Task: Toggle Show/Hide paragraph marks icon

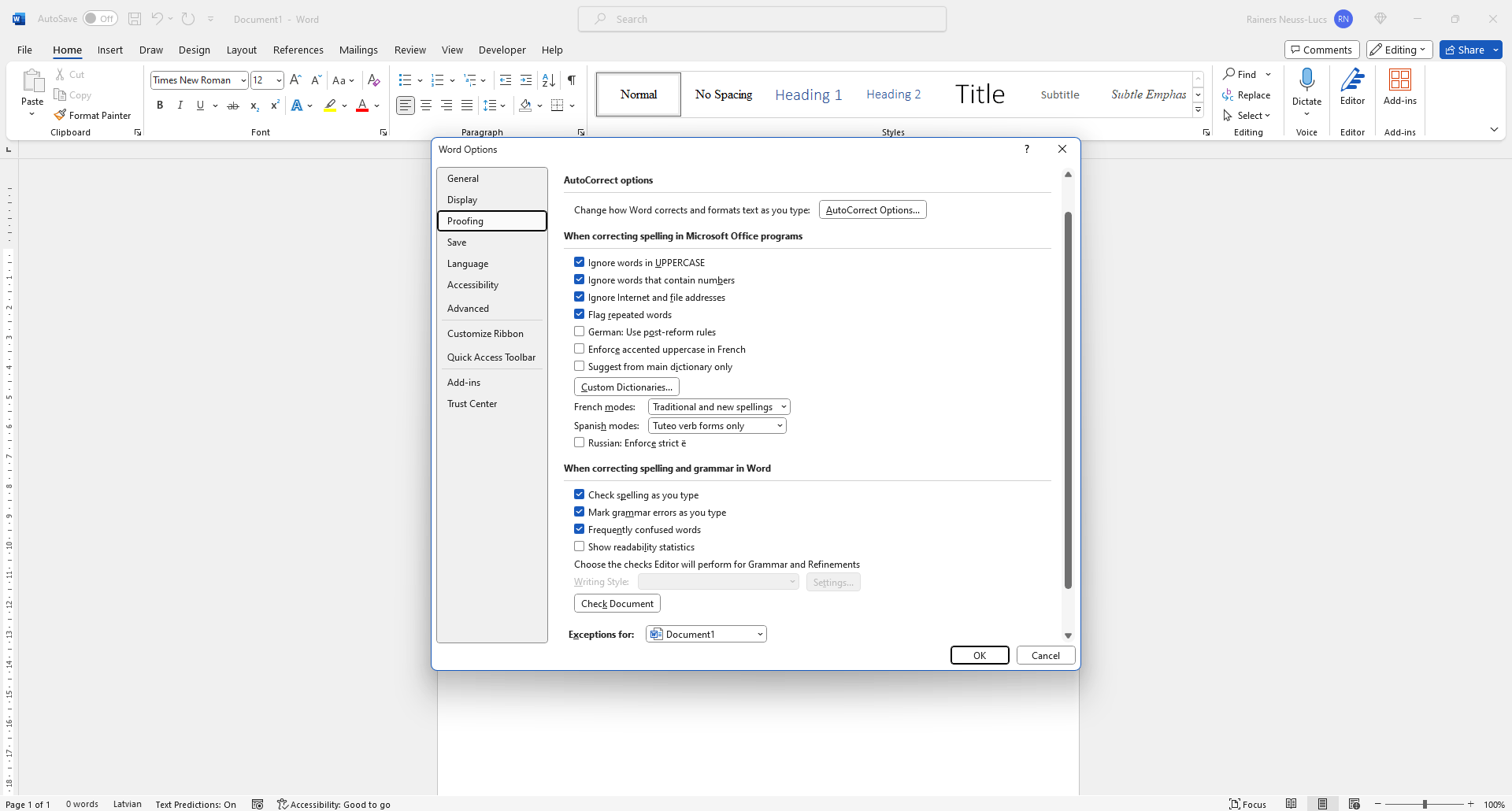Action: click(572, 80)
